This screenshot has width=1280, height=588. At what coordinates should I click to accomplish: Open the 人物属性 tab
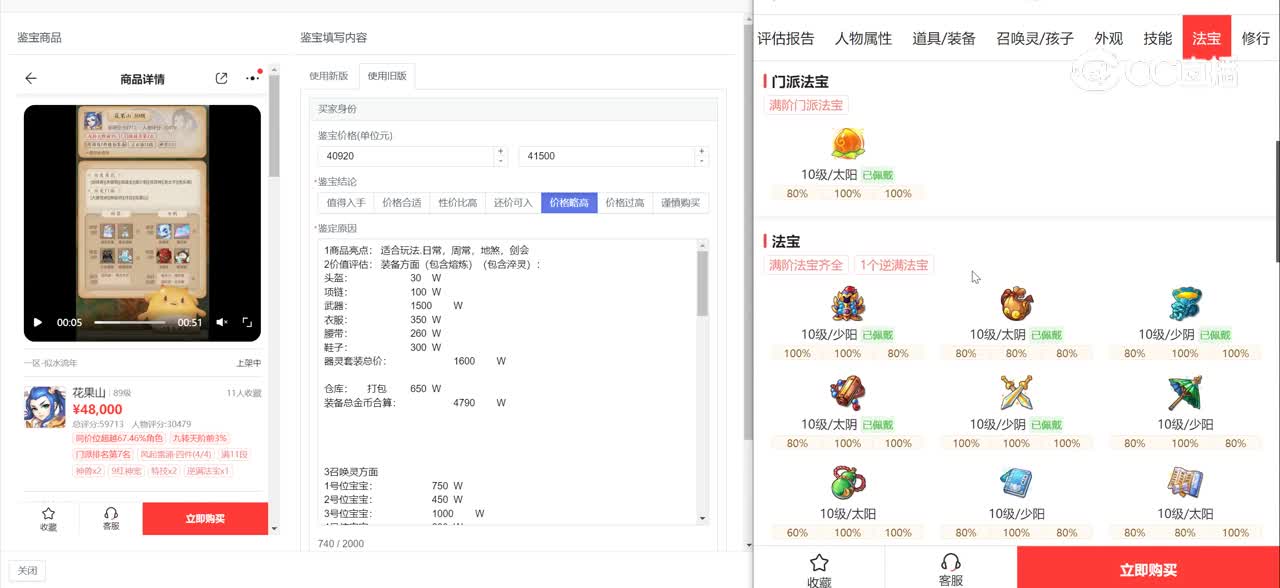pos(863,38)
